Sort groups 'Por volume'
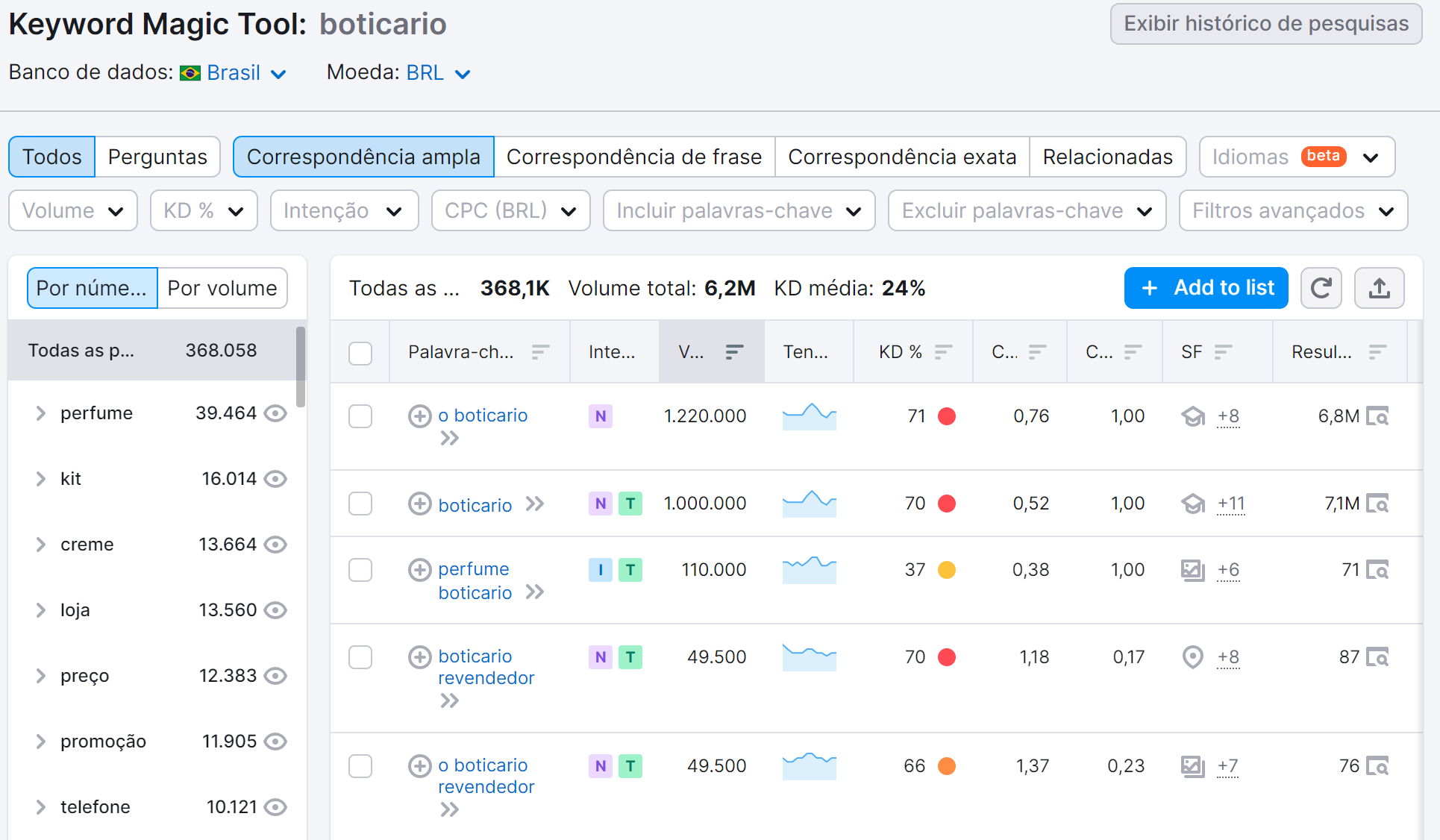The width and height of the screenshot is (1440, 840). 222,288
